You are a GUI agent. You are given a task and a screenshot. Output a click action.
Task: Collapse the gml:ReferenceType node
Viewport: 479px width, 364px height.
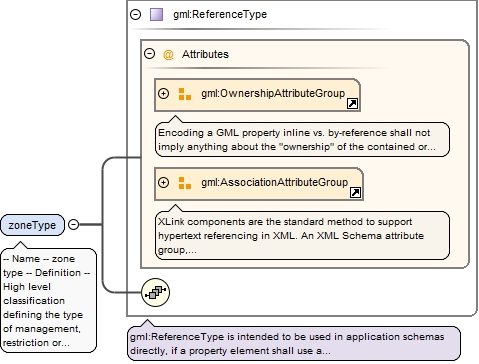pyautogui.click(x=135, y=14)
